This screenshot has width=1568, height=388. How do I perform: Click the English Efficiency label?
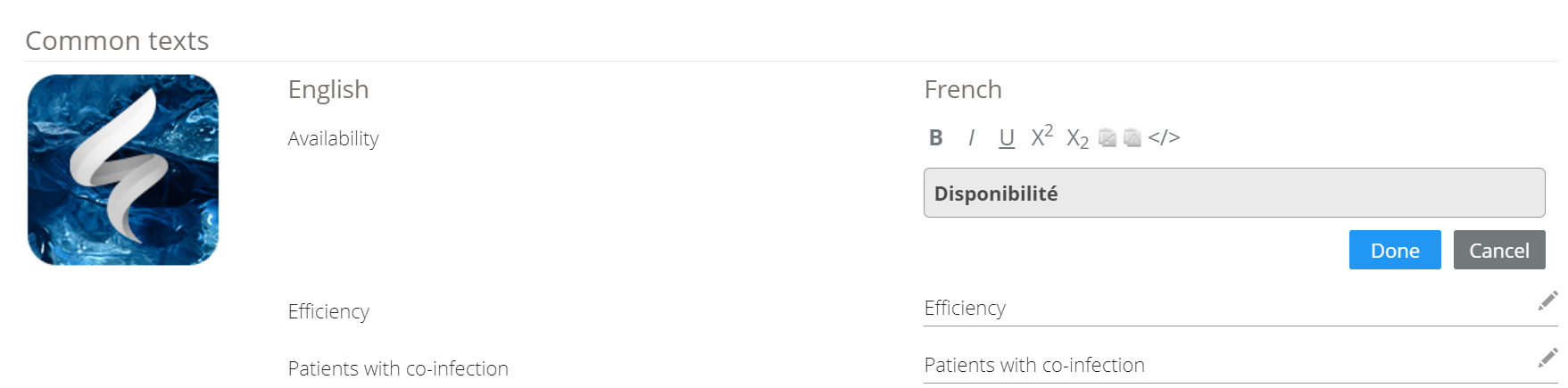[x=328, y=312]
